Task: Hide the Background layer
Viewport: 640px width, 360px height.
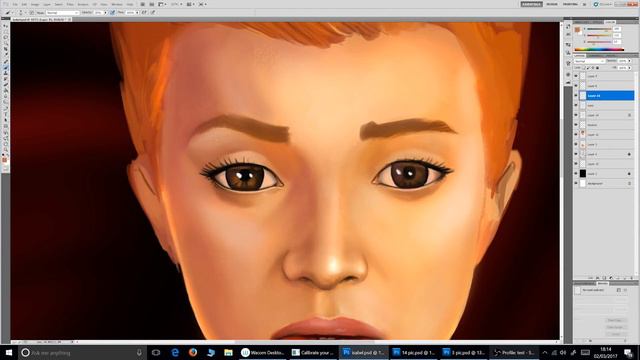Action: click(x=576, y=184)
